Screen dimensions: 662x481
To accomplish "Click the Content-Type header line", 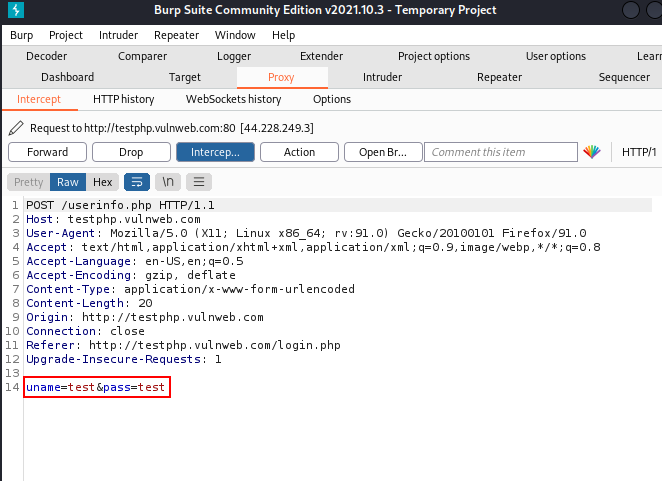I will pyautogui.click(x=190, y=289).
